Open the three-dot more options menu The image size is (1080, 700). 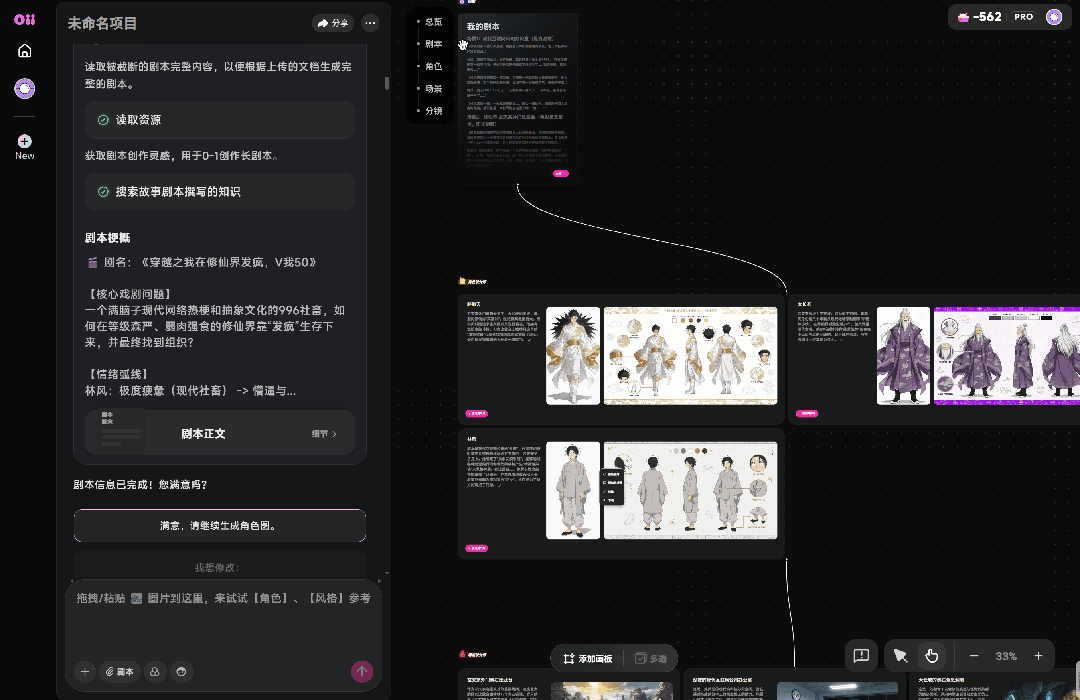point(370,23)
